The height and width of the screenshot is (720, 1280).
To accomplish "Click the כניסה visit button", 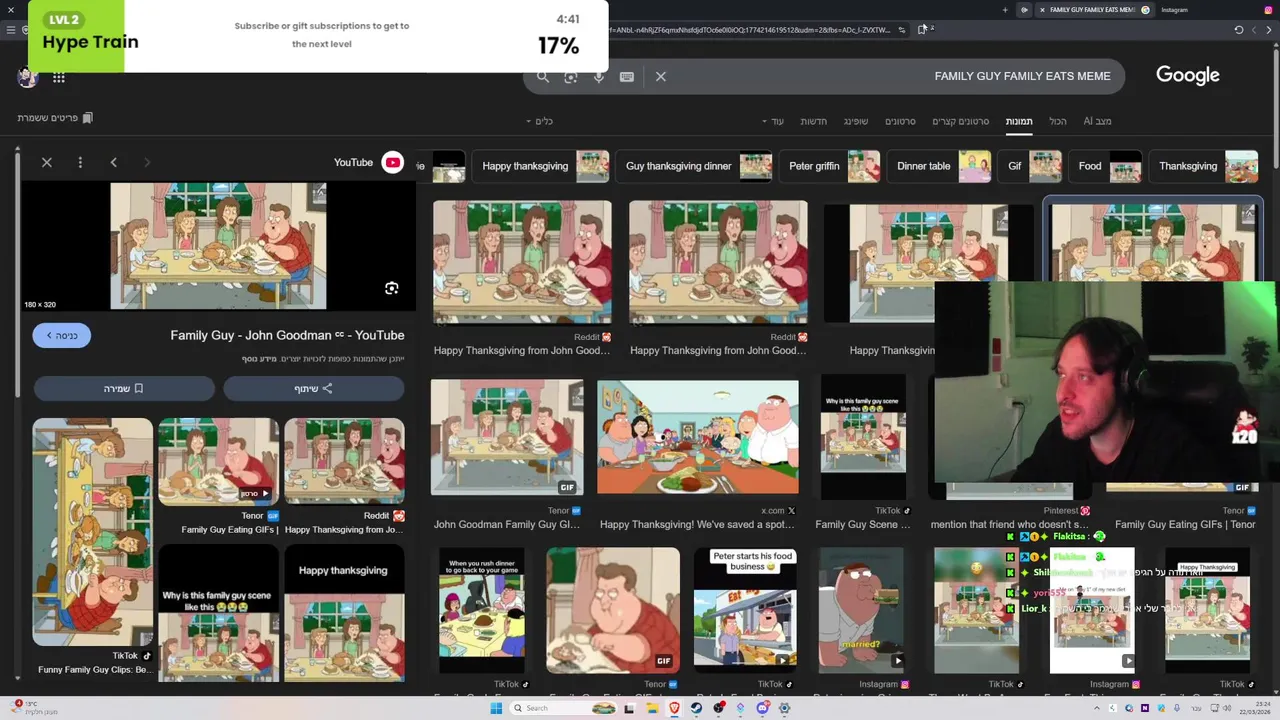I will pos(62,335).
